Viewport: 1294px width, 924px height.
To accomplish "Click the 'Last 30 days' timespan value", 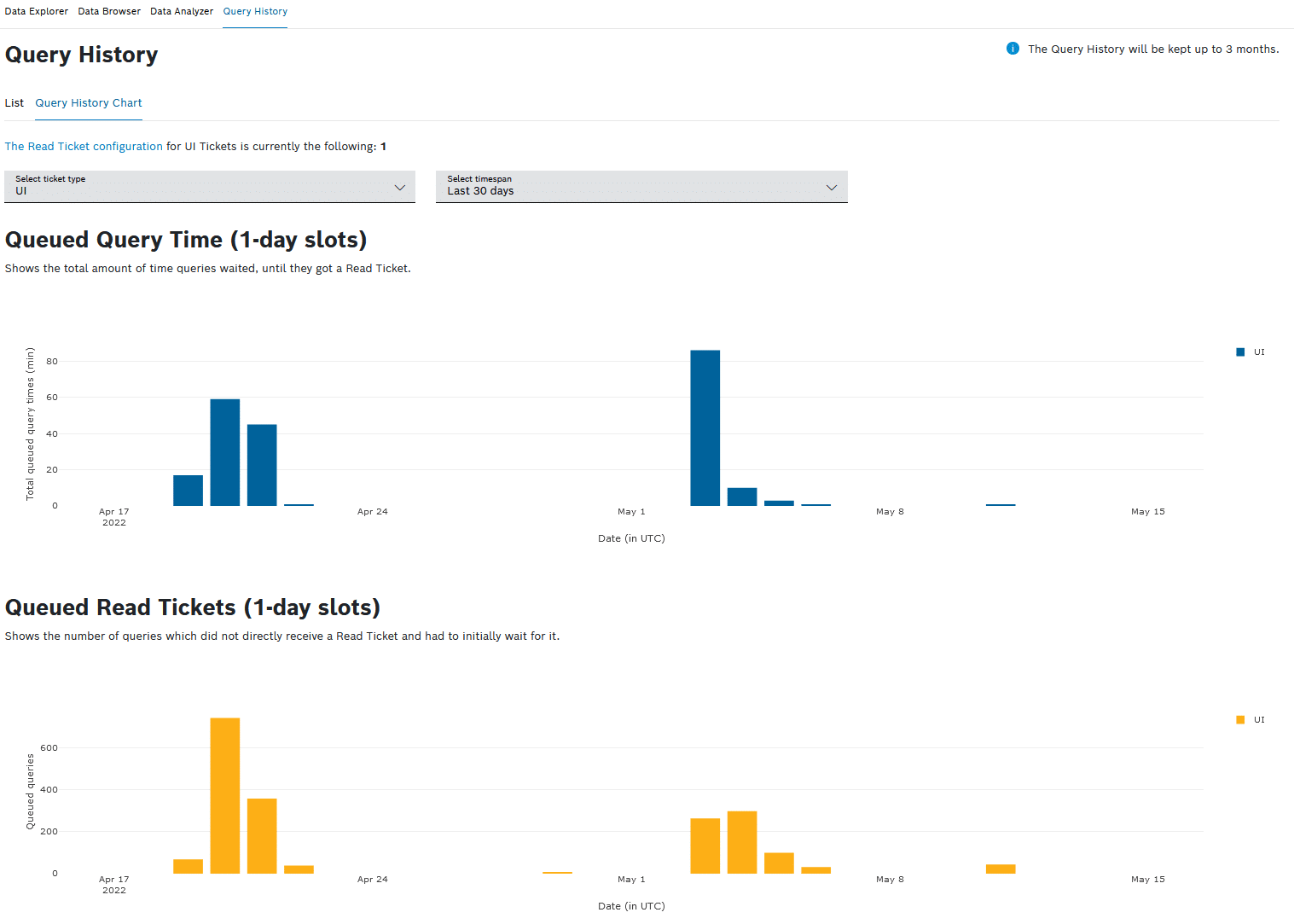I will tap(480, 191).
